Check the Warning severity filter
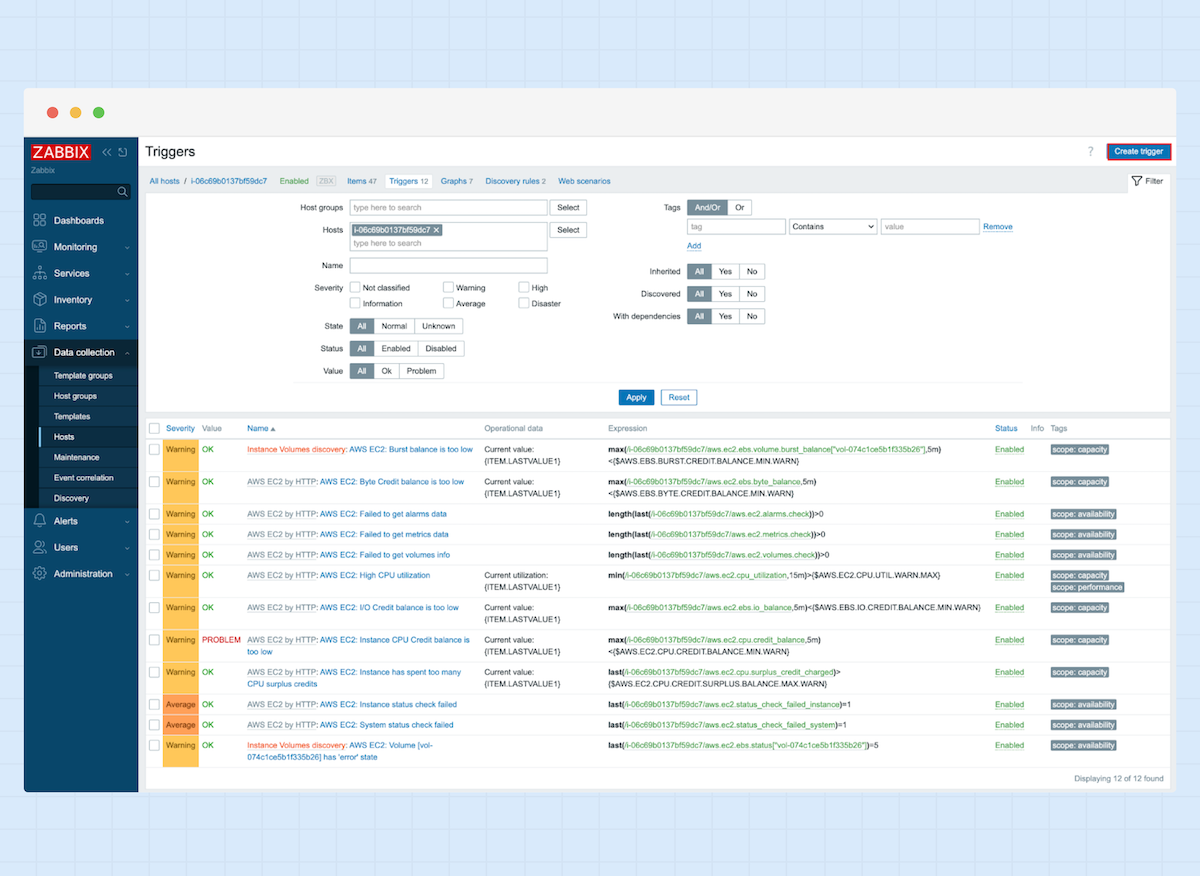Image resolution: width=1200 pixels, height=876 pixels. tap(448, 287)
